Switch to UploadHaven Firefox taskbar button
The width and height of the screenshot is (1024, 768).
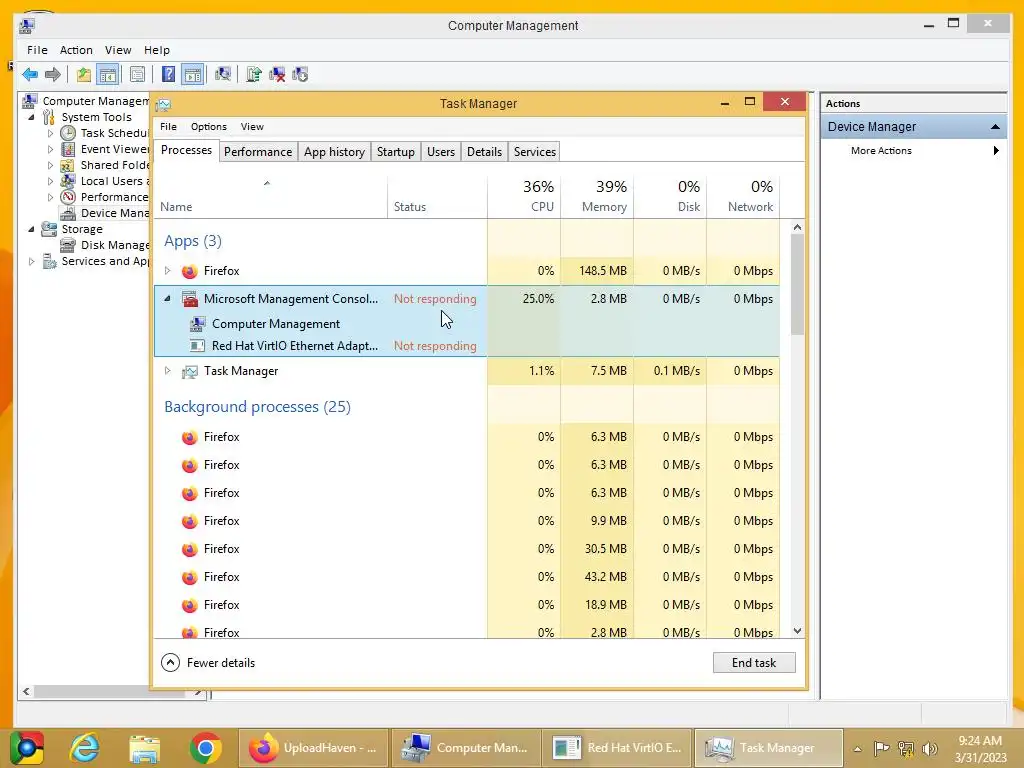pos(315,748)
